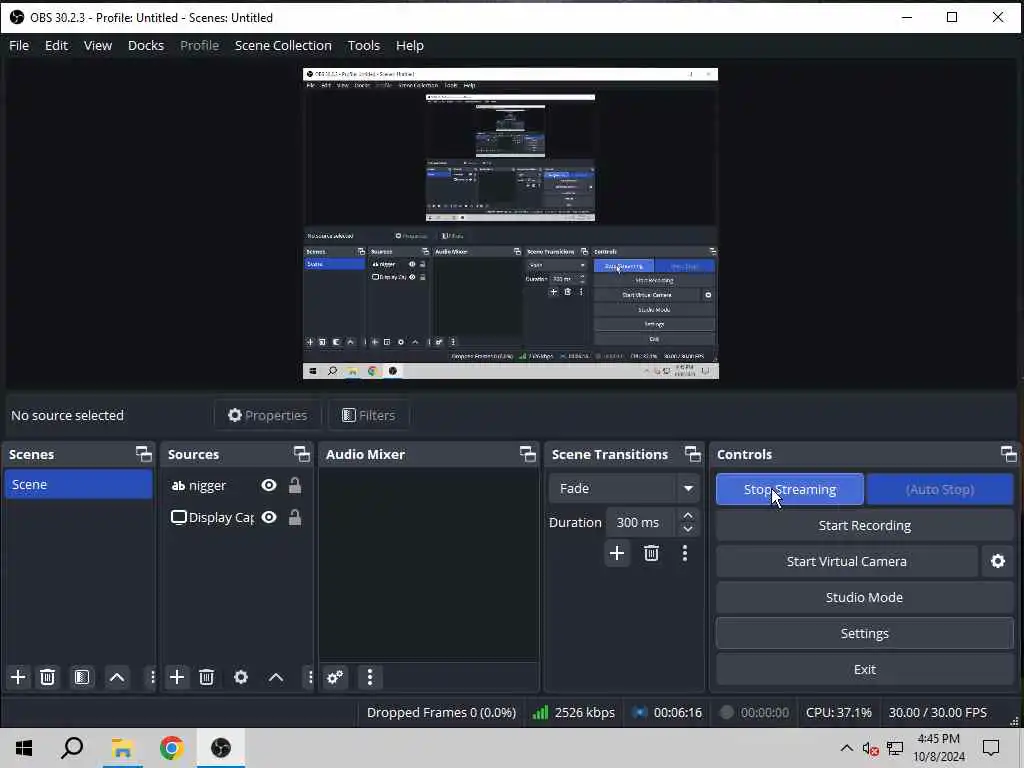1024x768 pixels.
Task: Open OBS Settings button
Action: click(x=864, y=633)
